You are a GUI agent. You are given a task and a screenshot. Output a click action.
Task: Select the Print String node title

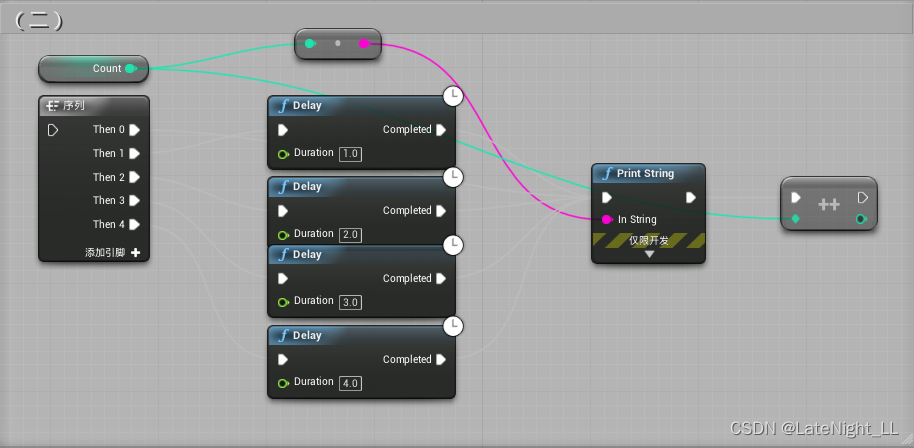[645, 174]
